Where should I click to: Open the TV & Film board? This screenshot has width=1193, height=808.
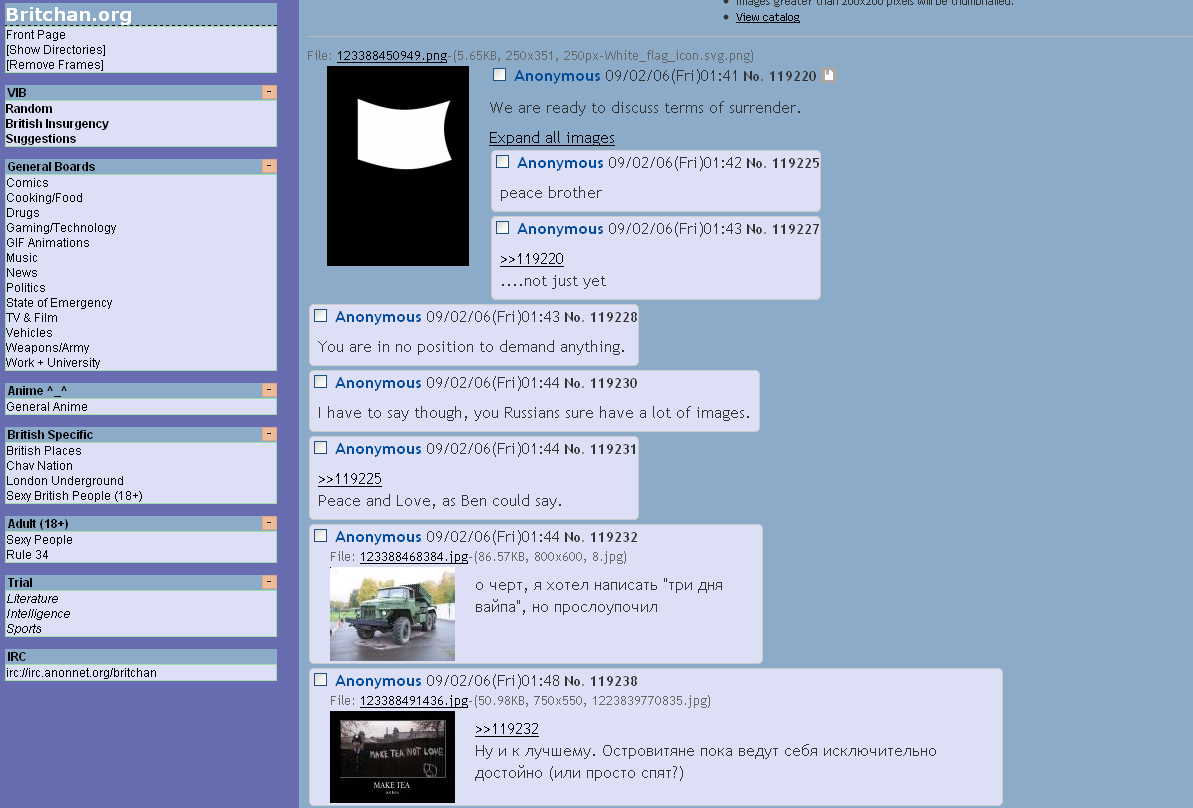tap(32, 318)
